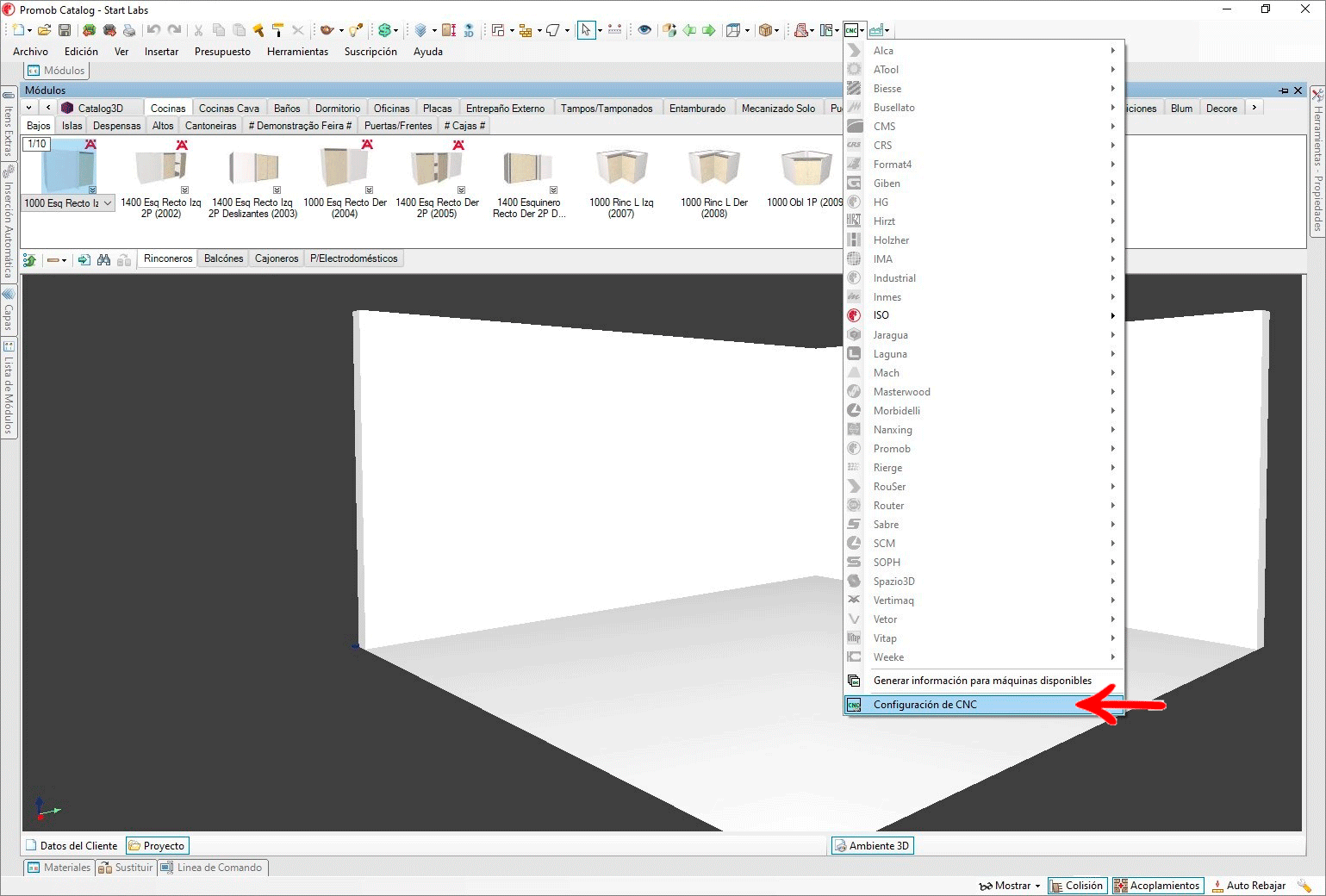1326x896 pixels.
Task: Click the budget dollar sign icon
Action: 385,30
